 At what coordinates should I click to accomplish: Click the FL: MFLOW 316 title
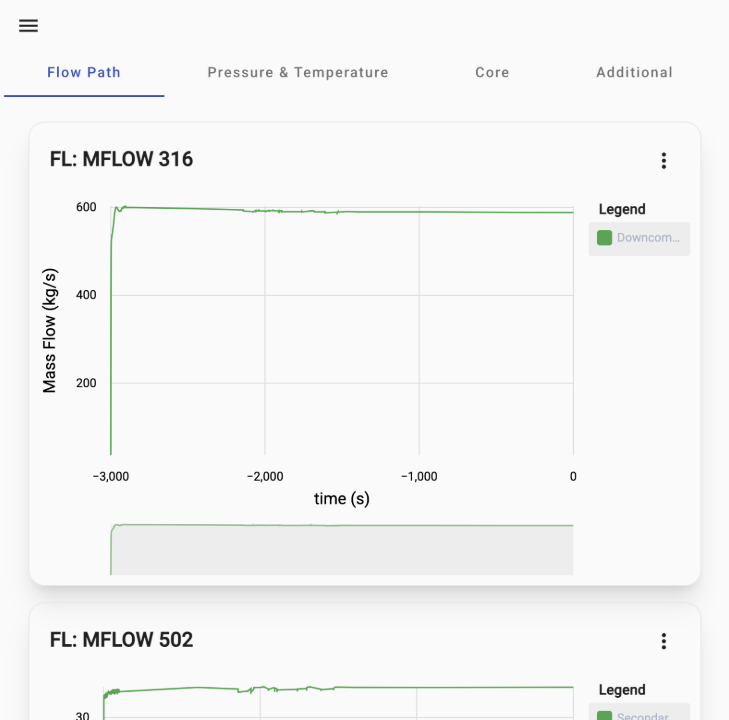coord(121,159)
